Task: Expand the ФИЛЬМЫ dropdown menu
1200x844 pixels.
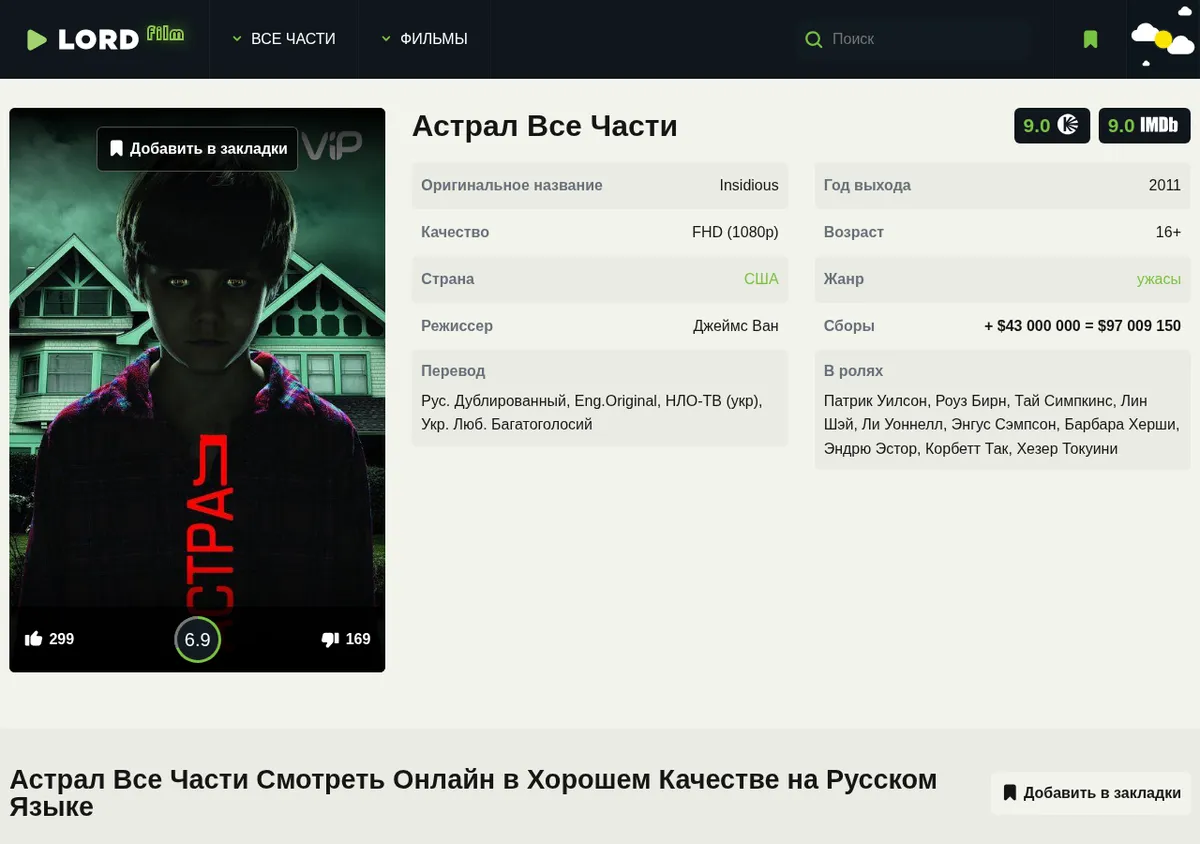Action: point(425,39)
